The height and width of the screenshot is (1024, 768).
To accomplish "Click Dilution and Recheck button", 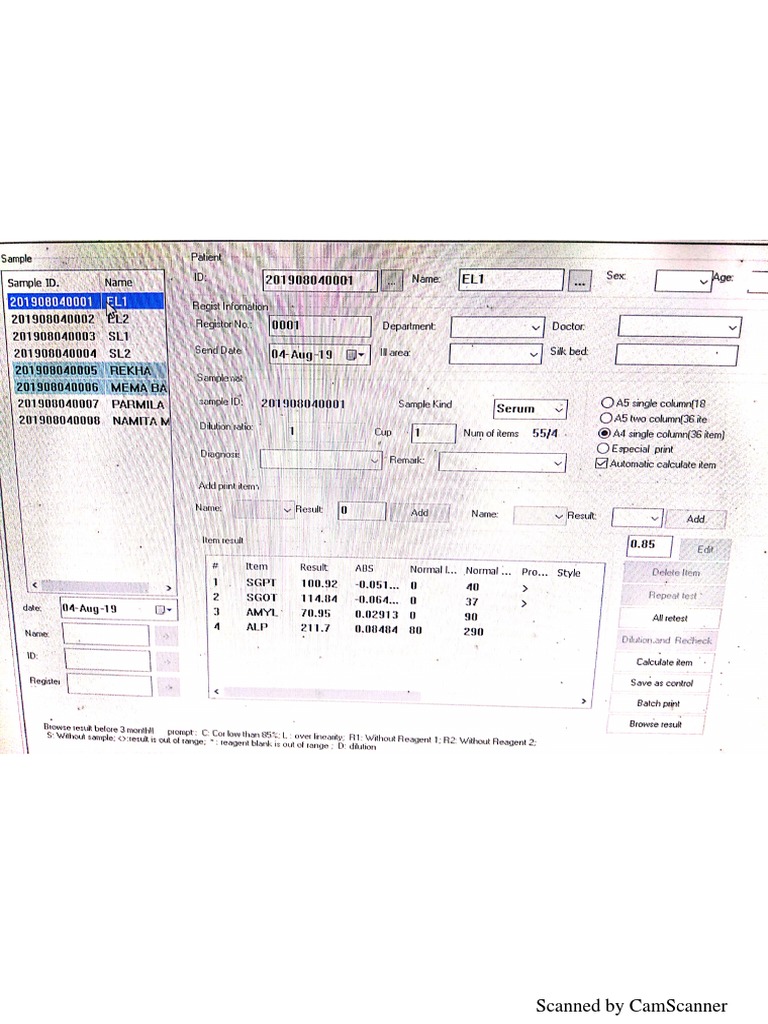I will 666,640.
